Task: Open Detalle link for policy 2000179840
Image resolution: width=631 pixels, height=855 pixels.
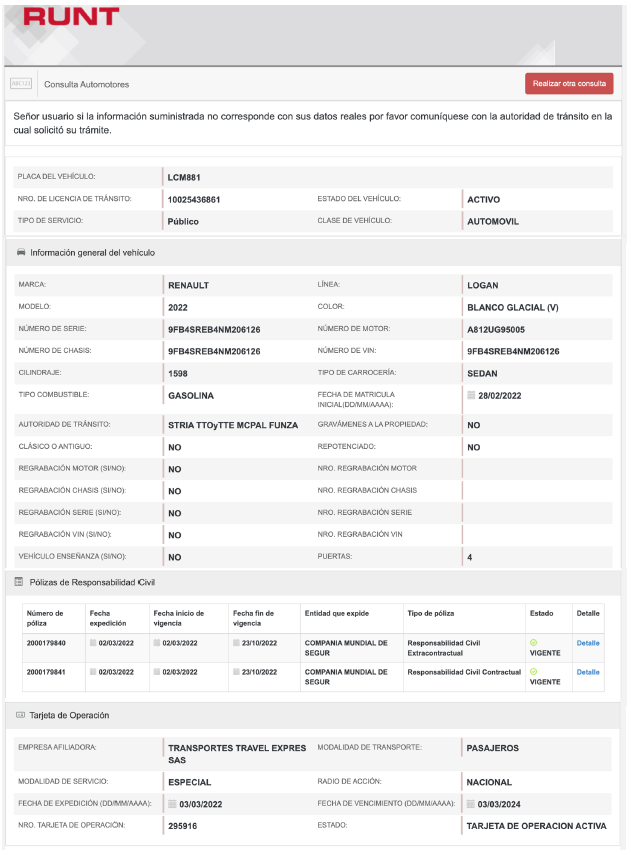Action: tap(588, 642)
